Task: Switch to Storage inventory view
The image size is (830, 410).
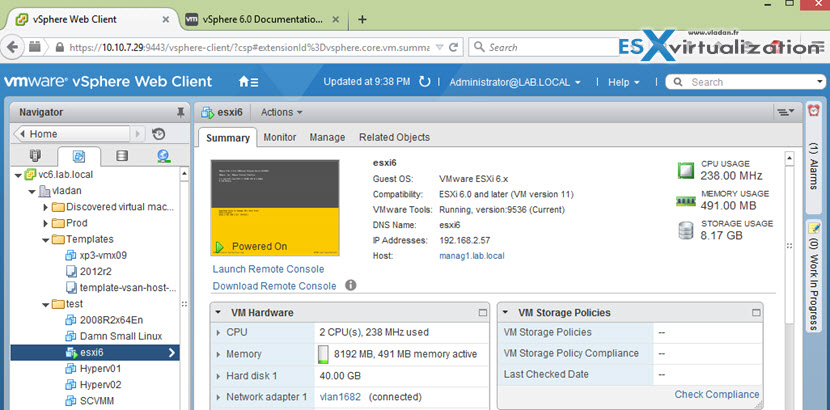Action: coord(122,156)
